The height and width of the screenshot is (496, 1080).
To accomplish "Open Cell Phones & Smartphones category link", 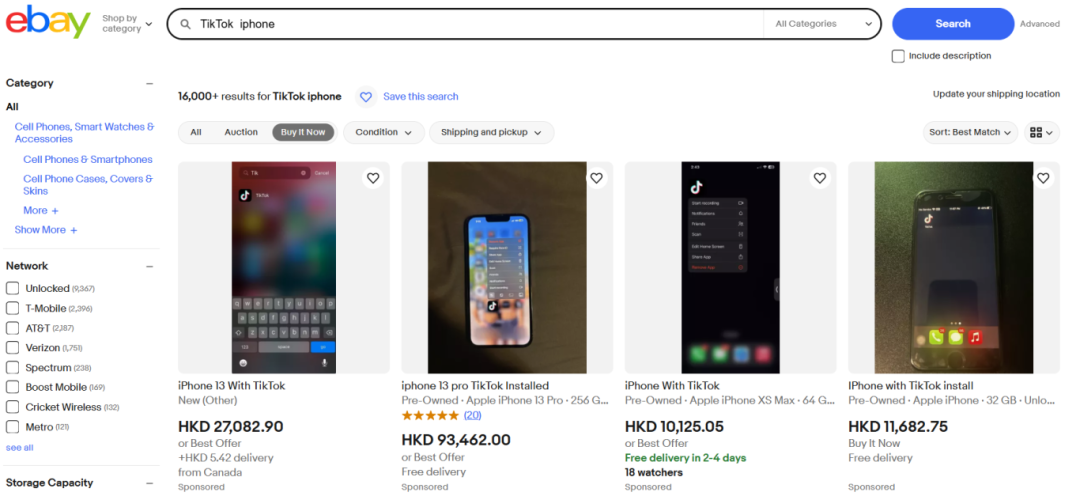I will tap(88, 159).
